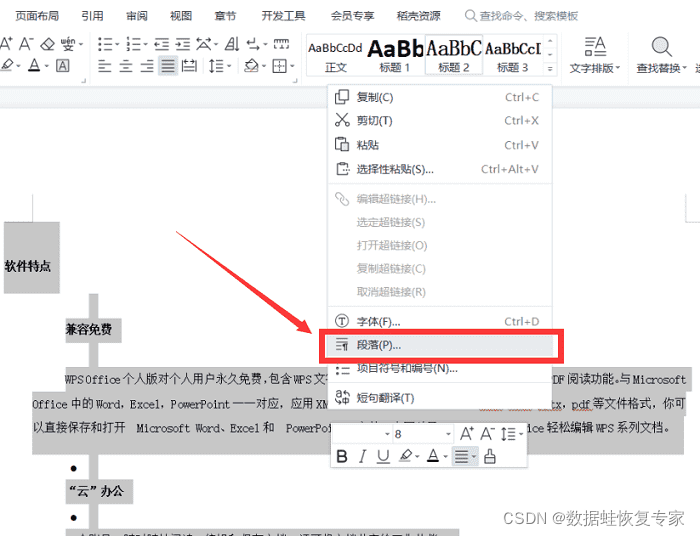Open 查找替换 (find and replace)
The width and height of the screenshot is (700, 536).
pos(661,55)
